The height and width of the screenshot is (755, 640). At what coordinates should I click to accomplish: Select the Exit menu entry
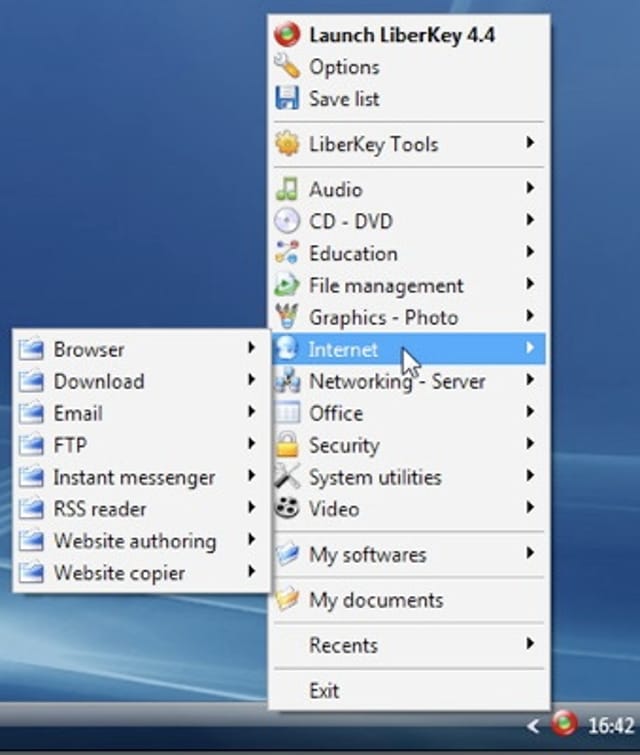(x=409, y=690)
